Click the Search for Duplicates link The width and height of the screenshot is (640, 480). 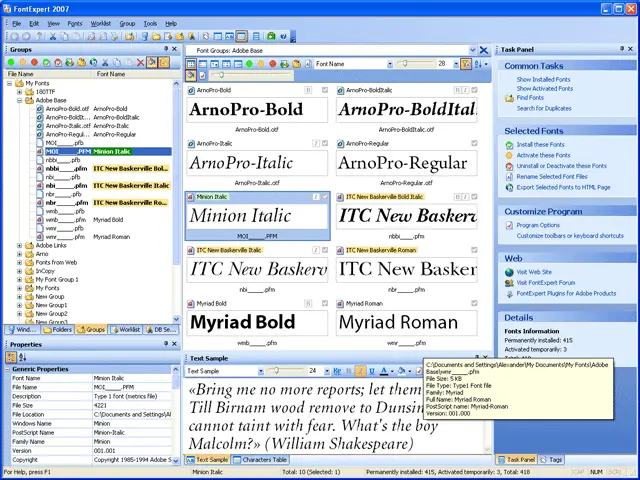(x=545, y=108)
